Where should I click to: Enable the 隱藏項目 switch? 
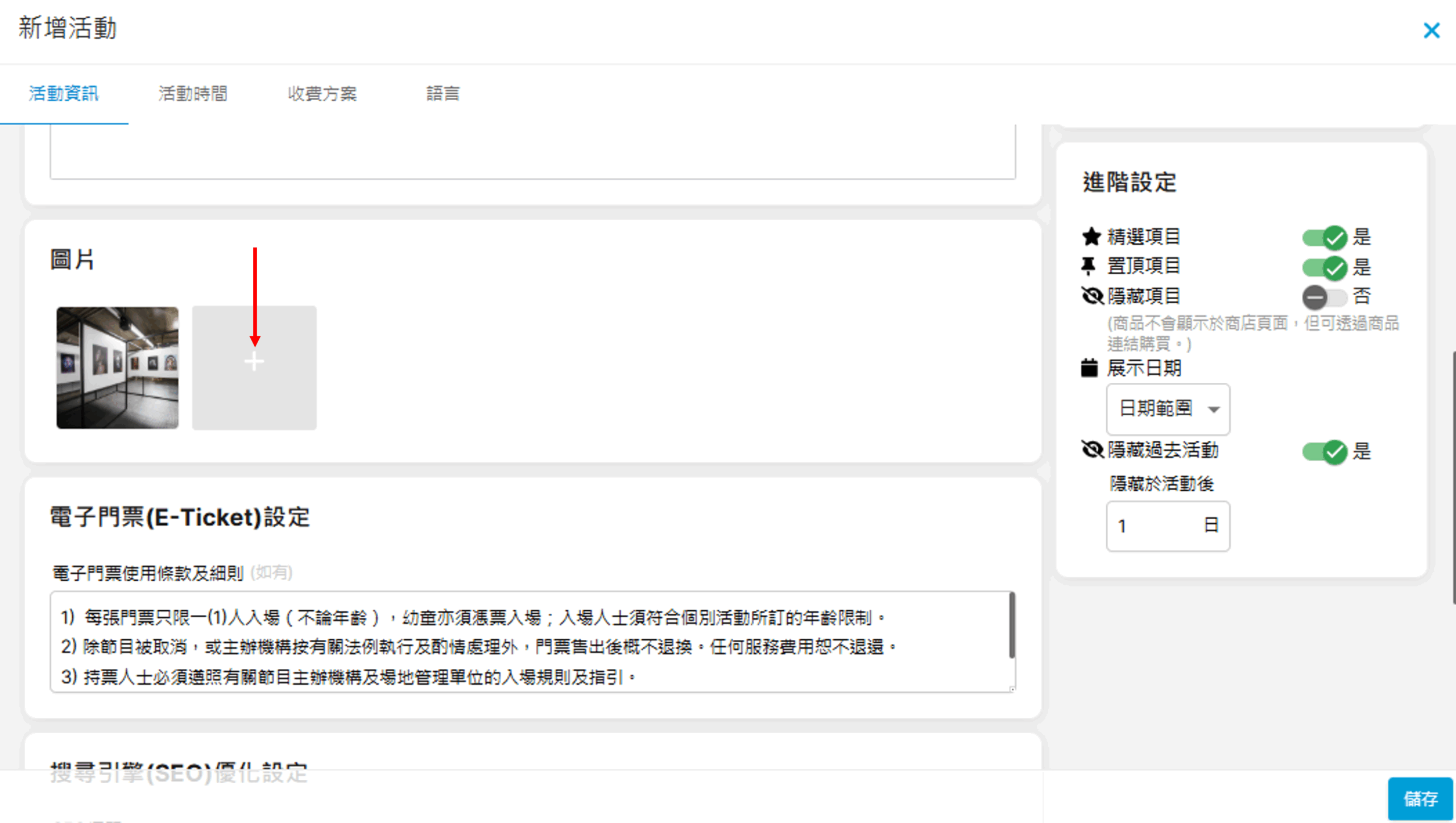tap(1324, 297)
